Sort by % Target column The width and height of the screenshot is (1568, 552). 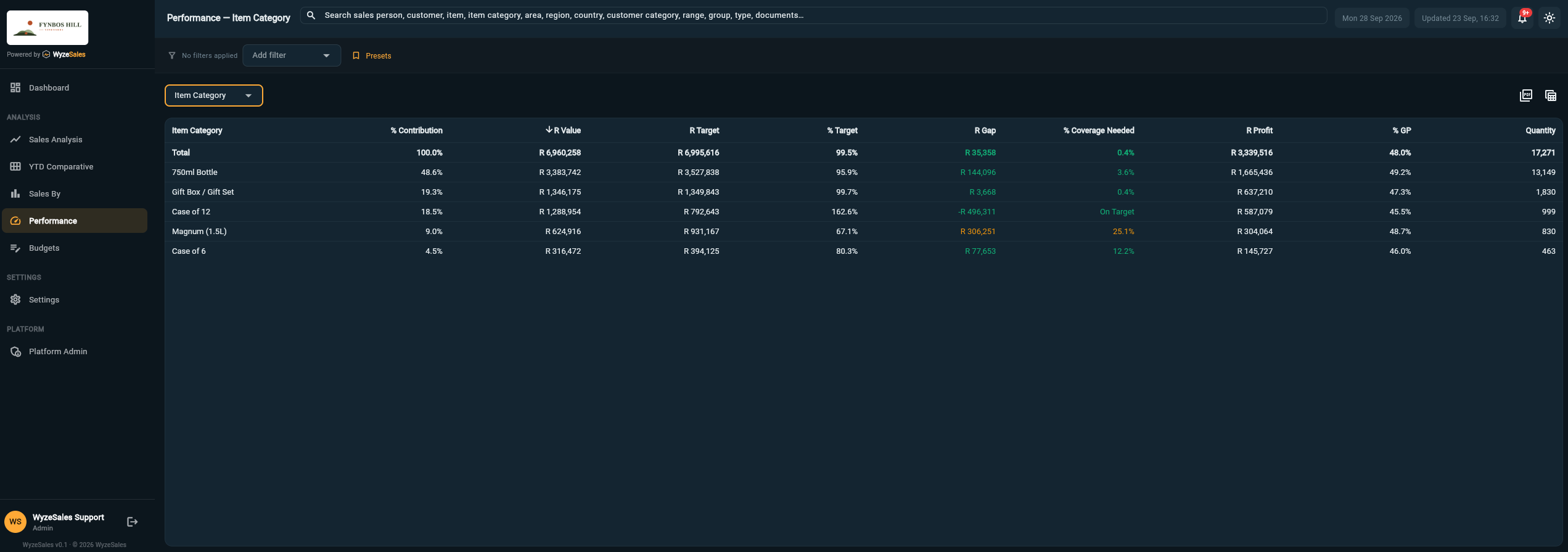coord(842,131)
